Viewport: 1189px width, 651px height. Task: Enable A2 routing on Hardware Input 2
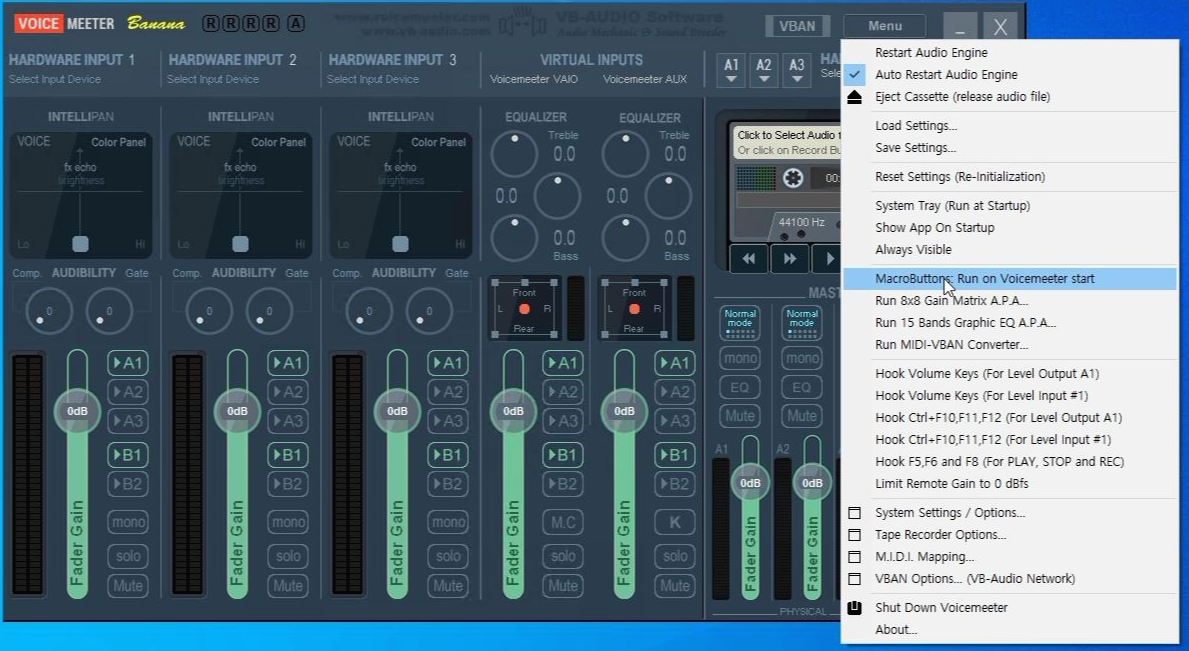287,392
